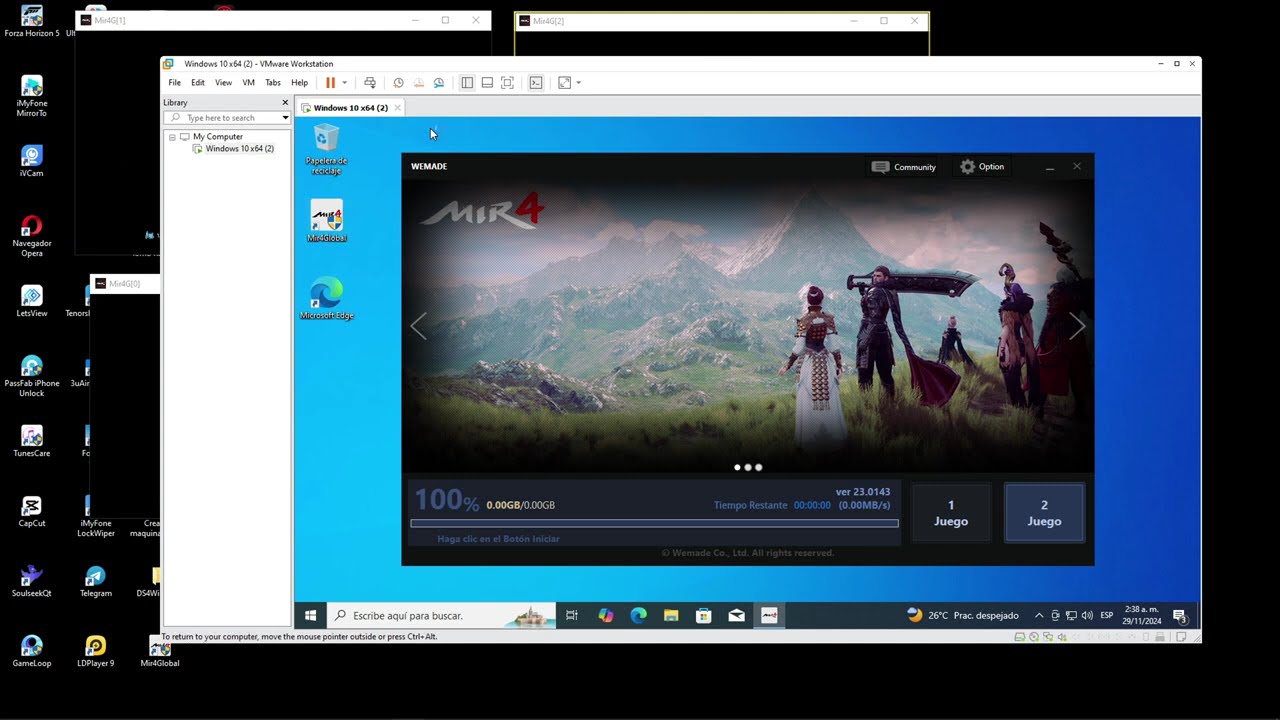Open the VM menu
This screenshot has height=720, width=1280.
[x=248, y=83]
